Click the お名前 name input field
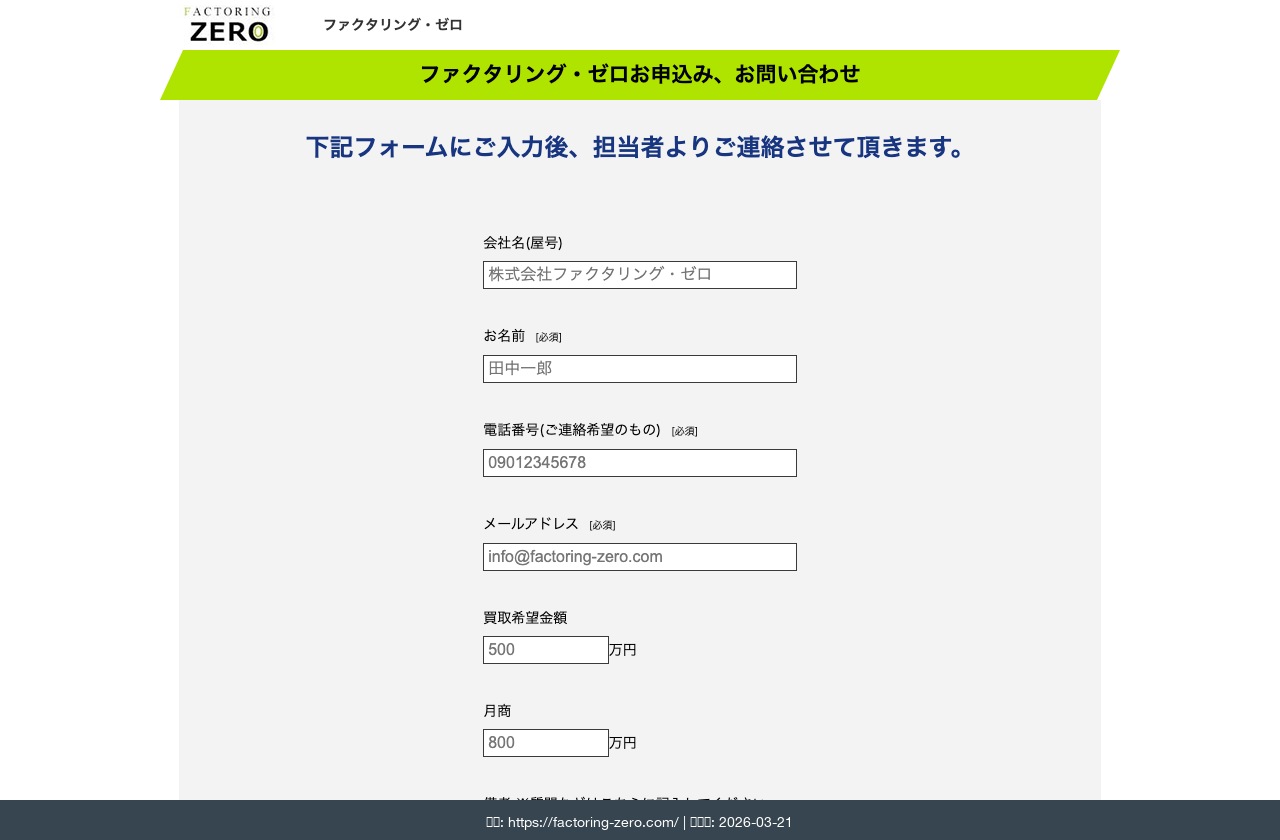The height and width of the screenshot is (840, 1280). 639,368
